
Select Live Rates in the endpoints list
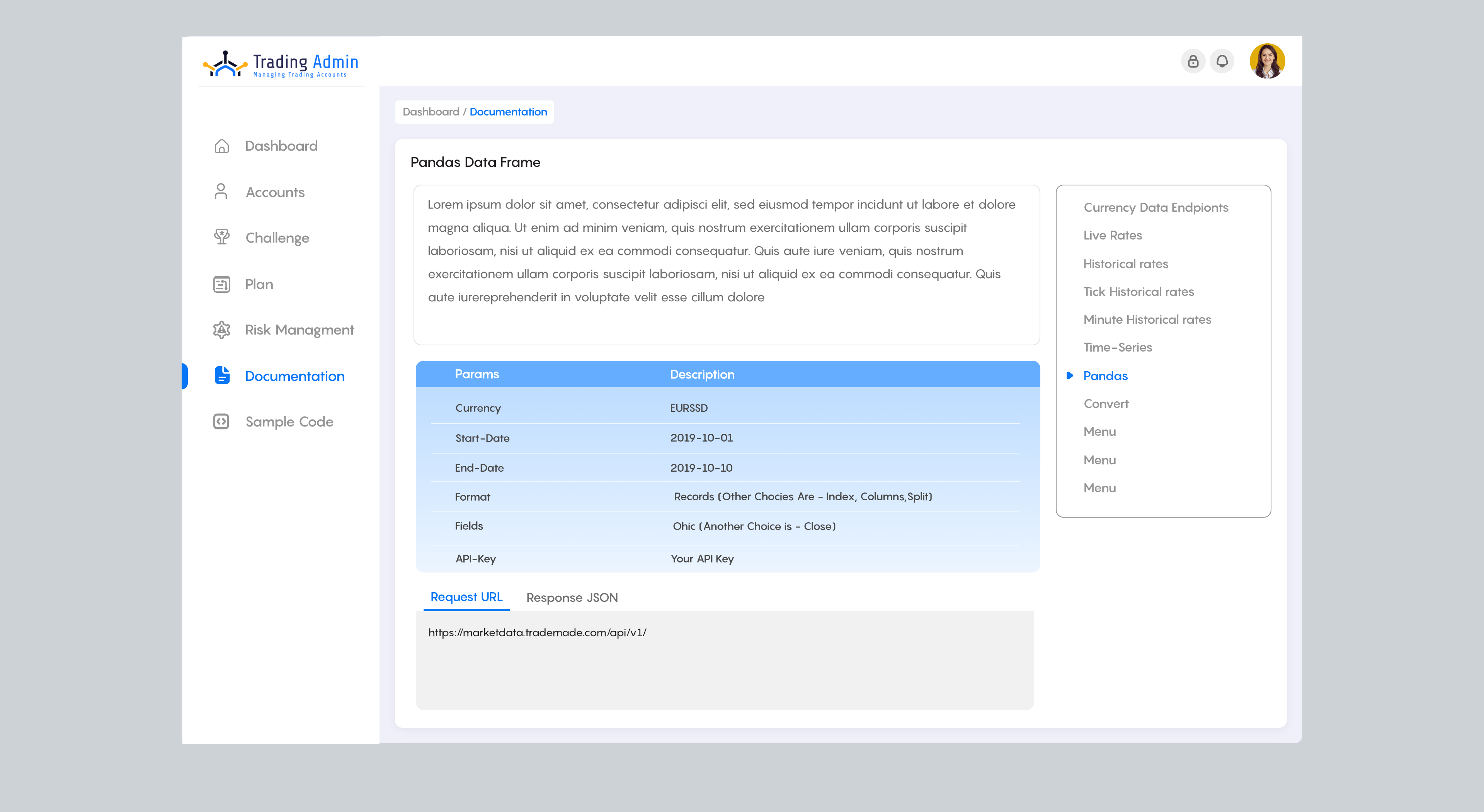1113,235
